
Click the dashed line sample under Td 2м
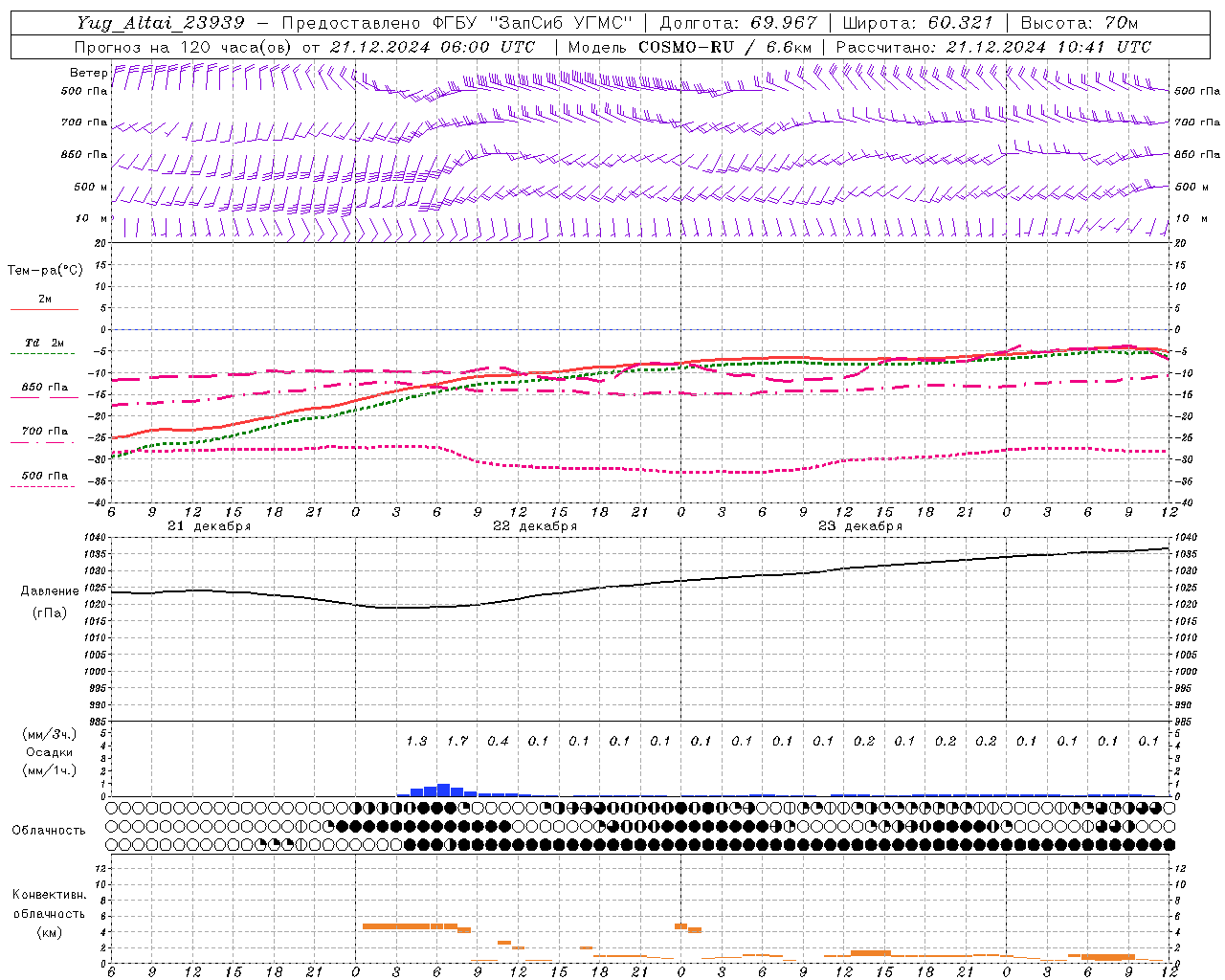[x=42, y=354]
